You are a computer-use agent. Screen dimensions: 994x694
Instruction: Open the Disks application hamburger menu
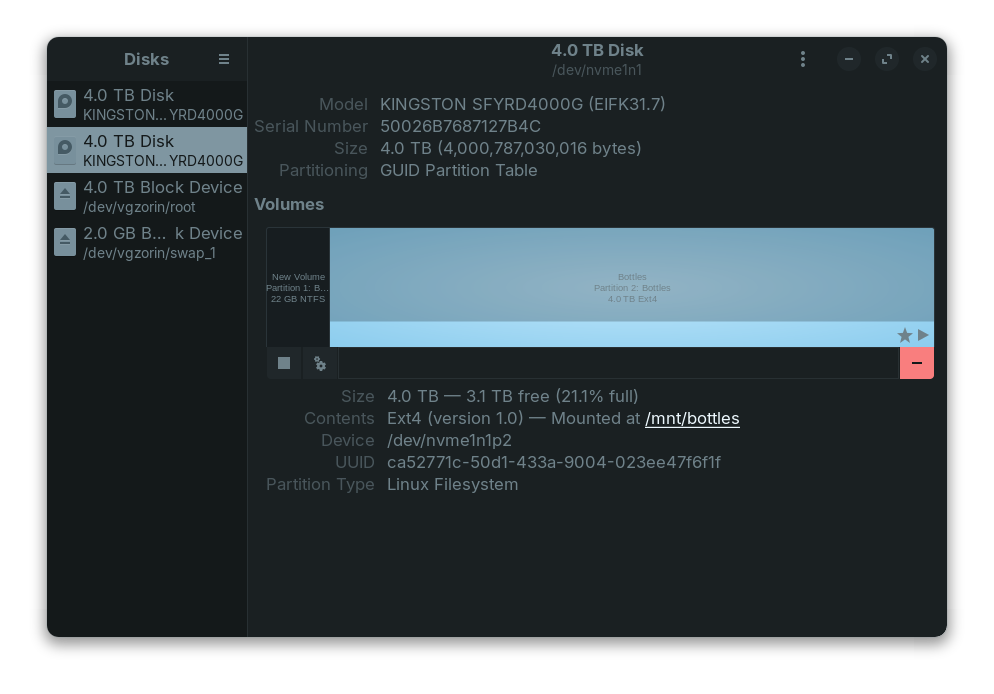[x=224, y=59]
